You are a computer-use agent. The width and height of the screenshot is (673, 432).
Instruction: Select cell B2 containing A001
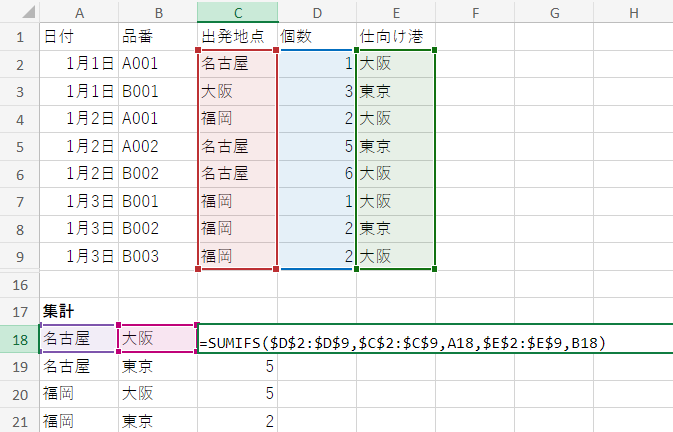tap(158, 64)
